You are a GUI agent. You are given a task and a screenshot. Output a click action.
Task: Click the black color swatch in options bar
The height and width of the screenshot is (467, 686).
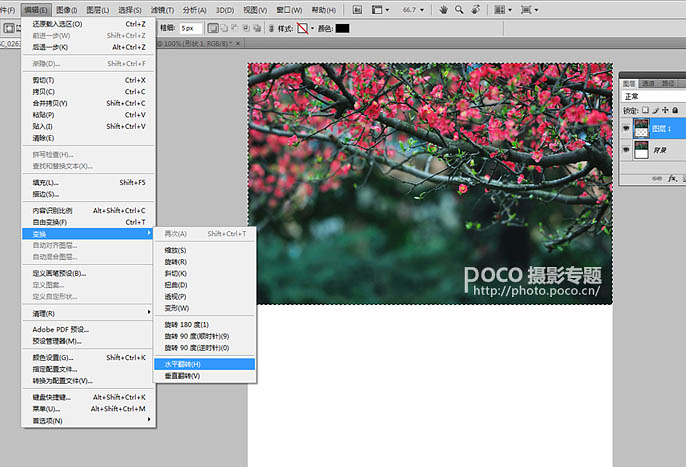tap(343, 29)
